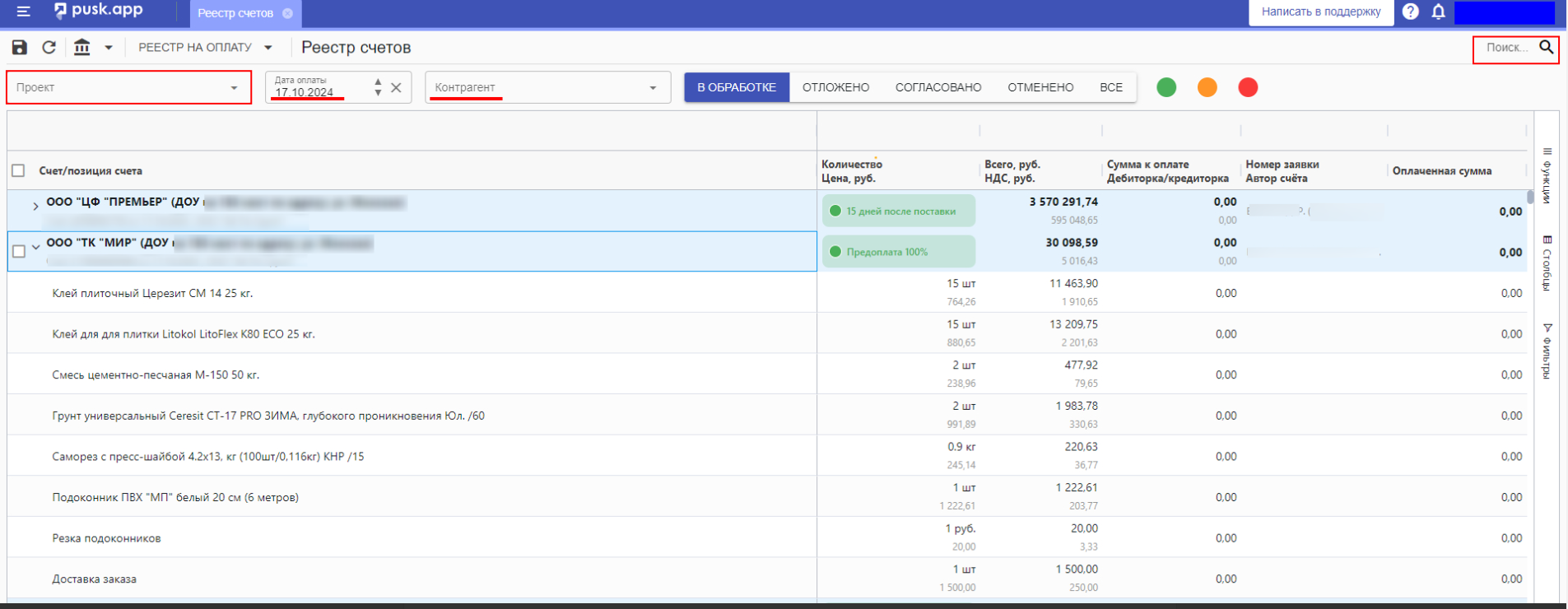The height and width of the screenshot is (609, 1568).
Task: Tick the ООО ТК МИР row checkbox
Action: pyautogui.click(x=19, y=252)
